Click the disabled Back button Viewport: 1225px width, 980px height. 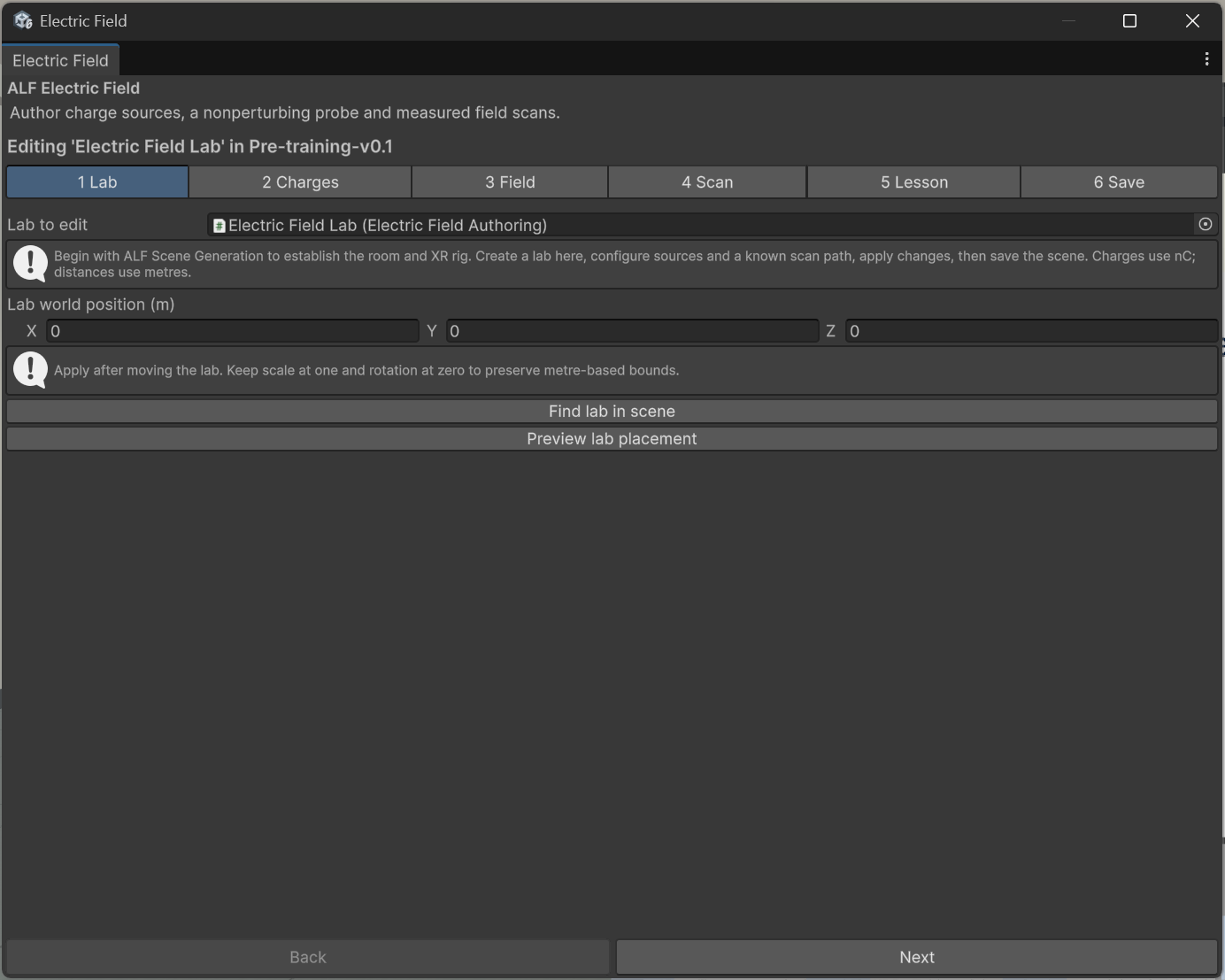(x=308, y=957)
